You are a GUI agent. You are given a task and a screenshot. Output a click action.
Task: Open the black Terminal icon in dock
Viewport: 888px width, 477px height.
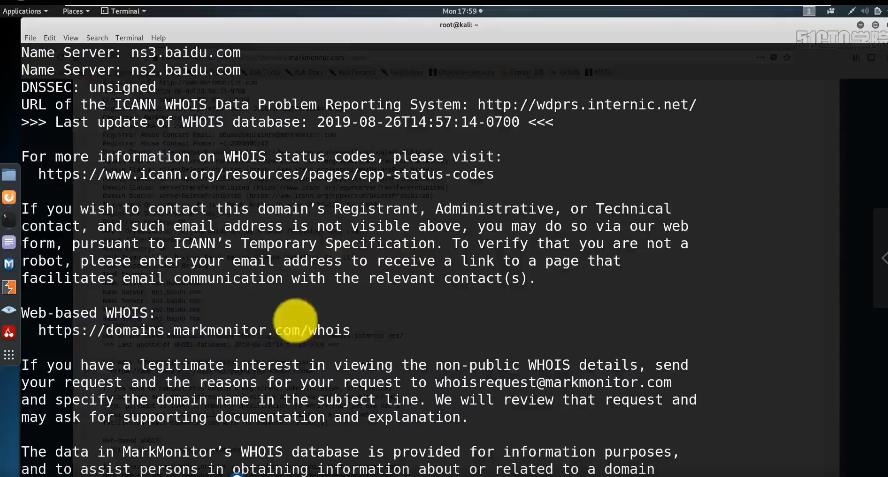pos(9,219)
